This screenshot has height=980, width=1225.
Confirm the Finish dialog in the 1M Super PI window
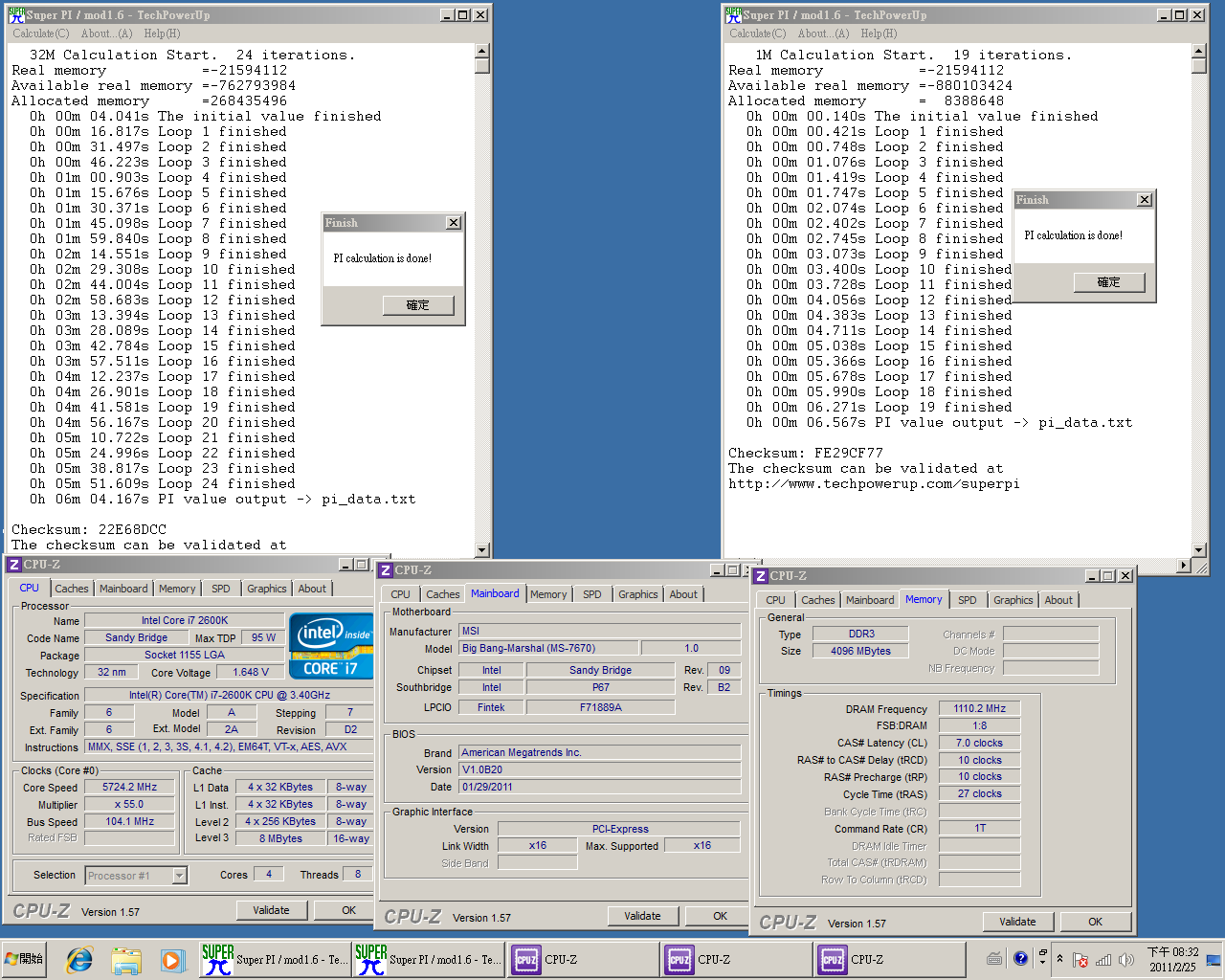(1109, 282)
